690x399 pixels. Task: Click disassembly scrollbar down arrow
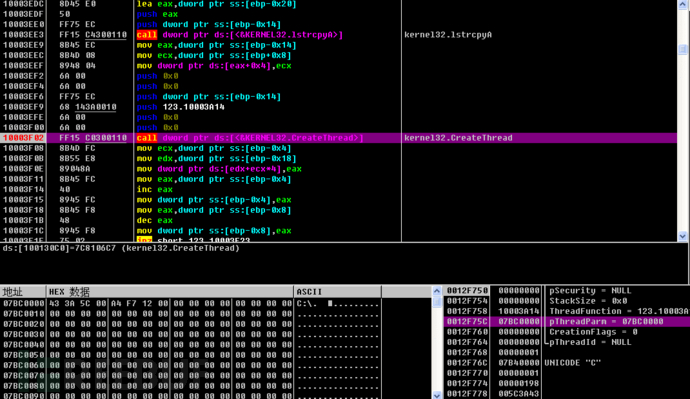(683, 236)
